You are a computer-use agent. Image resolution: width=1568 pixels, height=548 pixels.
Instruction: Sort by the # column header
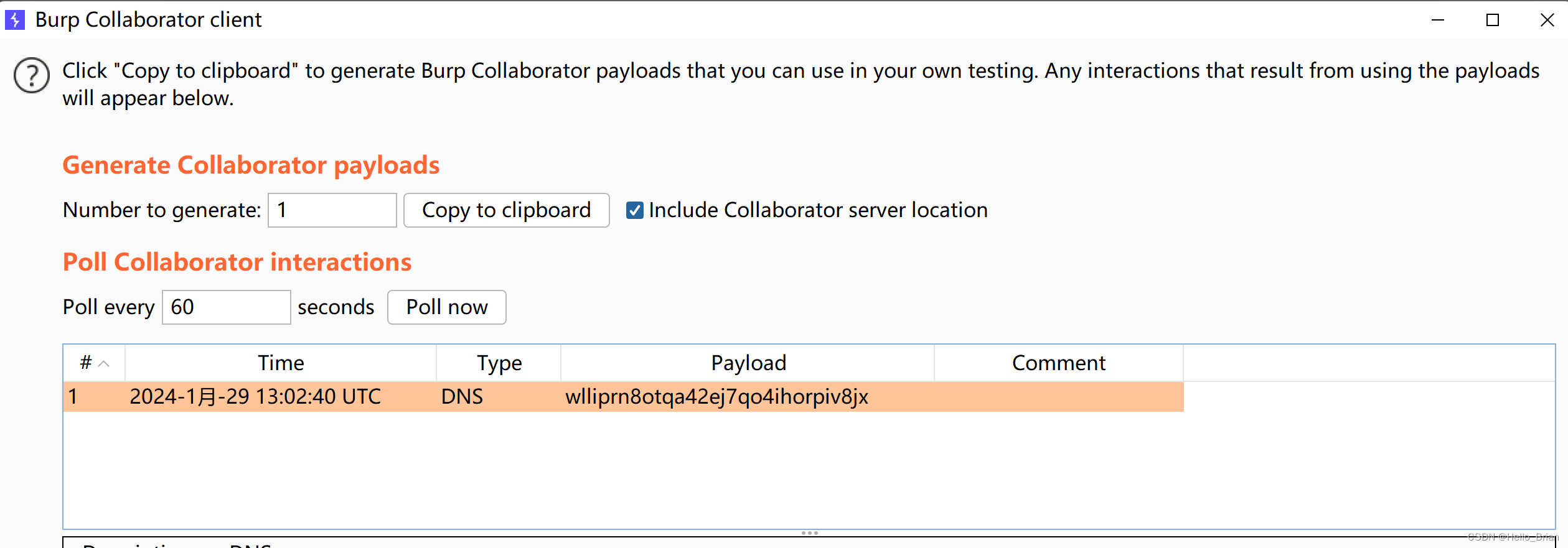click(x=94, y=363)
